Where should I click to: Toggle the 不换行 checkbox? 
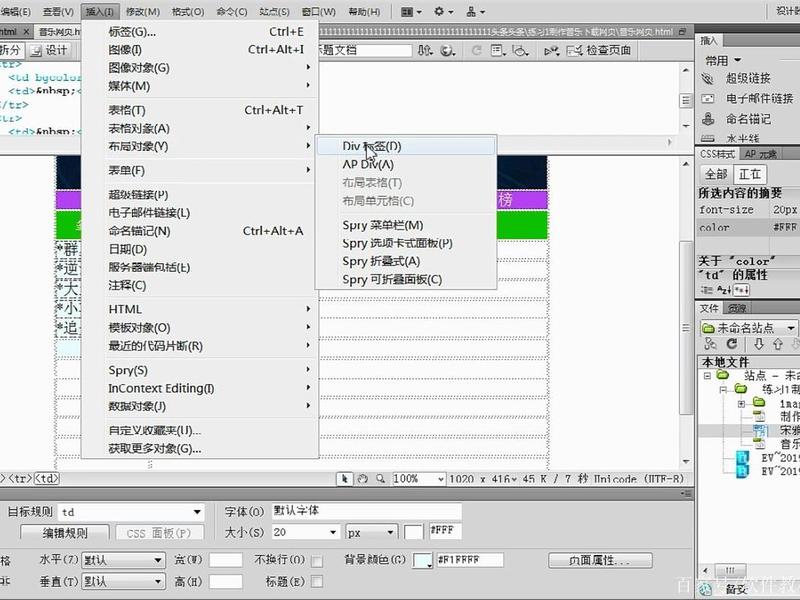317,561
